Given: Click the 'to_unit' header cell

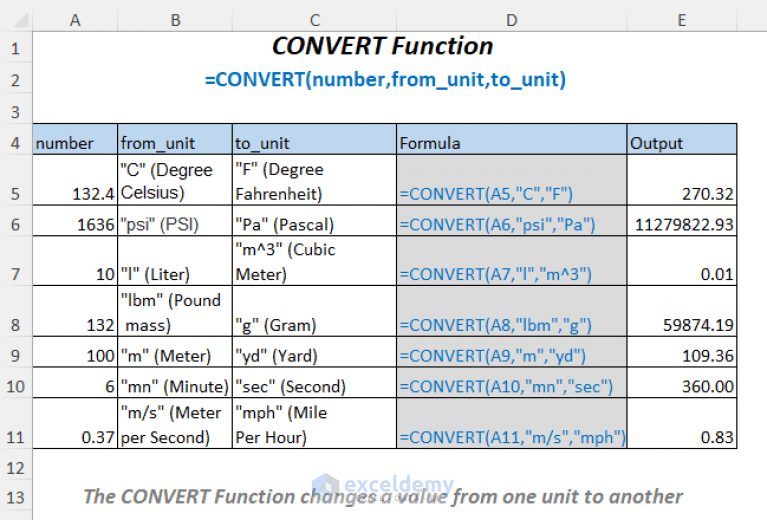Looking at the screenshot, I should click(x=315, y=139).
